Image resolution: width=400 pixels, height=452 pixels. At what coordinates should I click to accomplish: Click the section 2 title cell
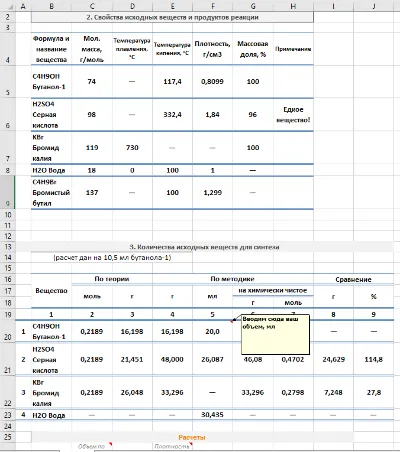tap(172, 17)
